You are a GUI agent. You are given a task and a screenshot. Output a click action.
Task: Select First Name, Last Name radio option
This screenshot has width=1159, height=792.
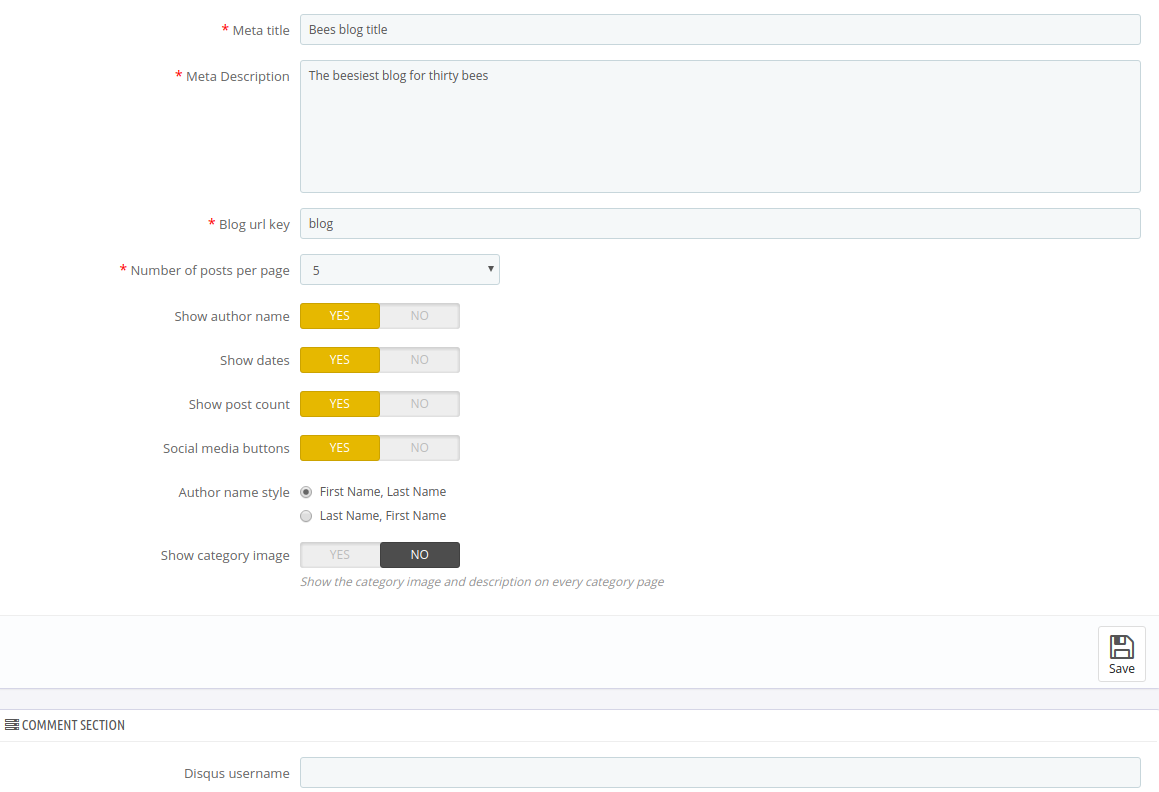[x=306, y=493]
